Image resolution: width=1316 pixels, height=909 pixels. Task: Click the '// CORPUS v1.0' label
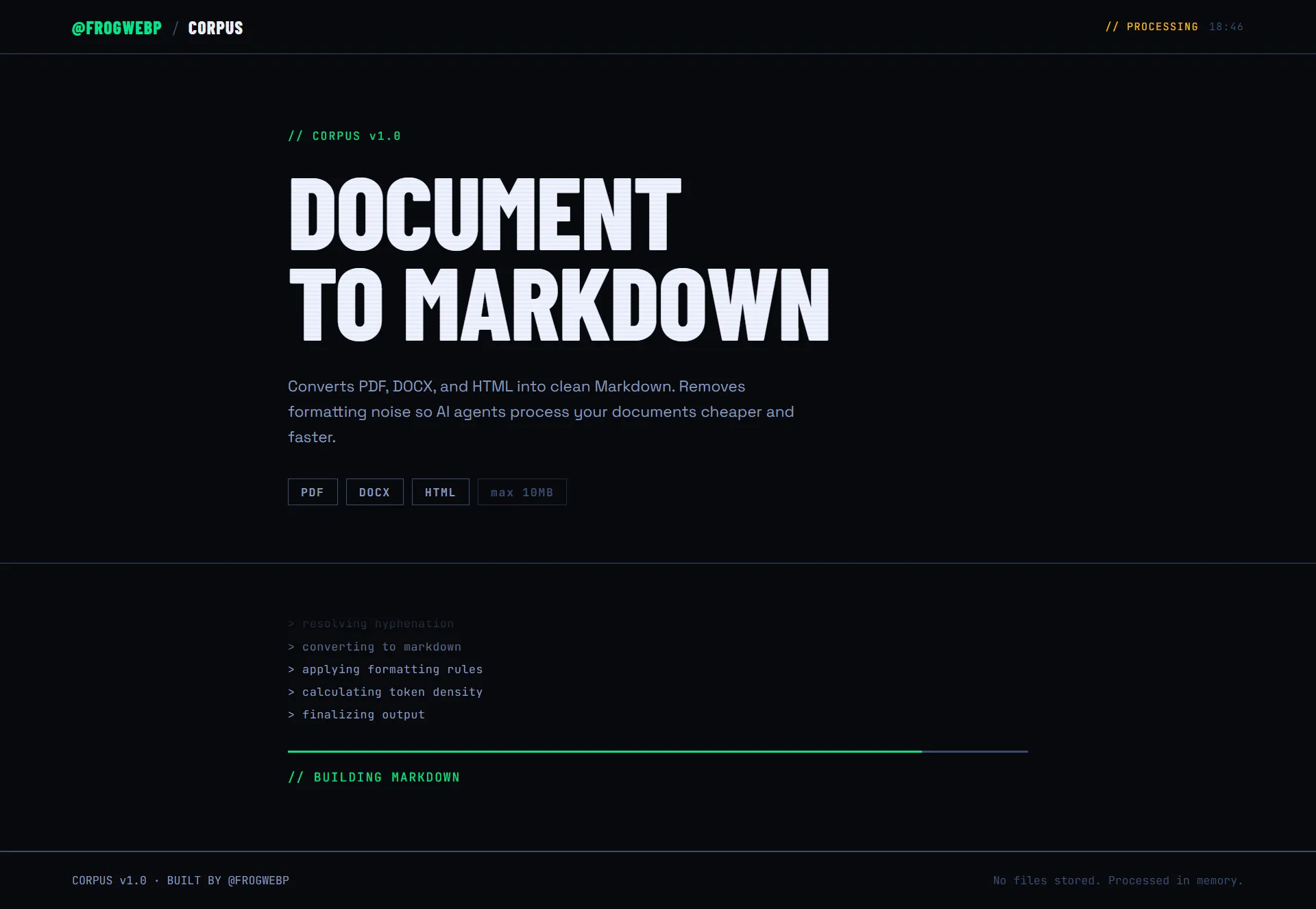(x=344, y=136)
